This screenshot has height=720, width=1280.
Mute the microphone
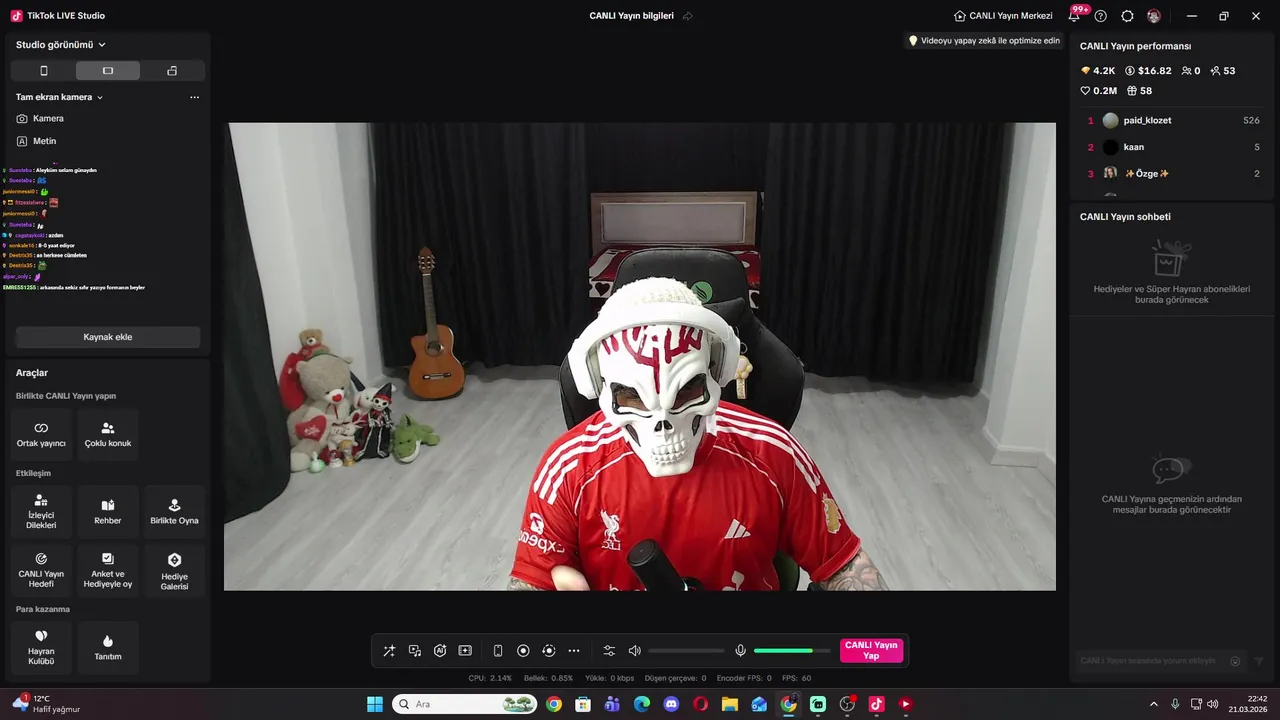tap(740, 651)
